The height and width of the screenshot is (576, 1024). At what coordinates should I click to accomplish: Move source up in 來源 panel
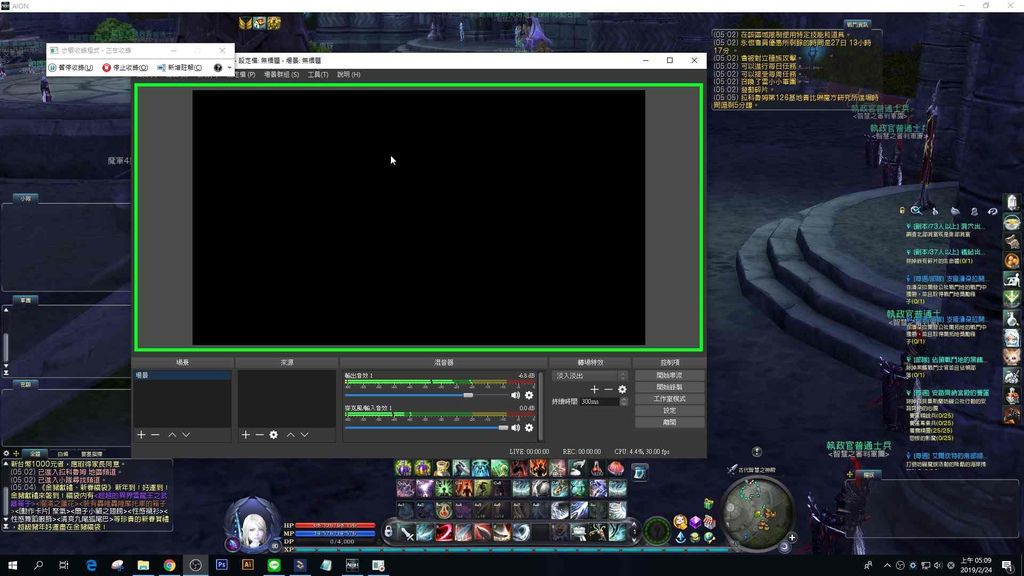(291, 435)
